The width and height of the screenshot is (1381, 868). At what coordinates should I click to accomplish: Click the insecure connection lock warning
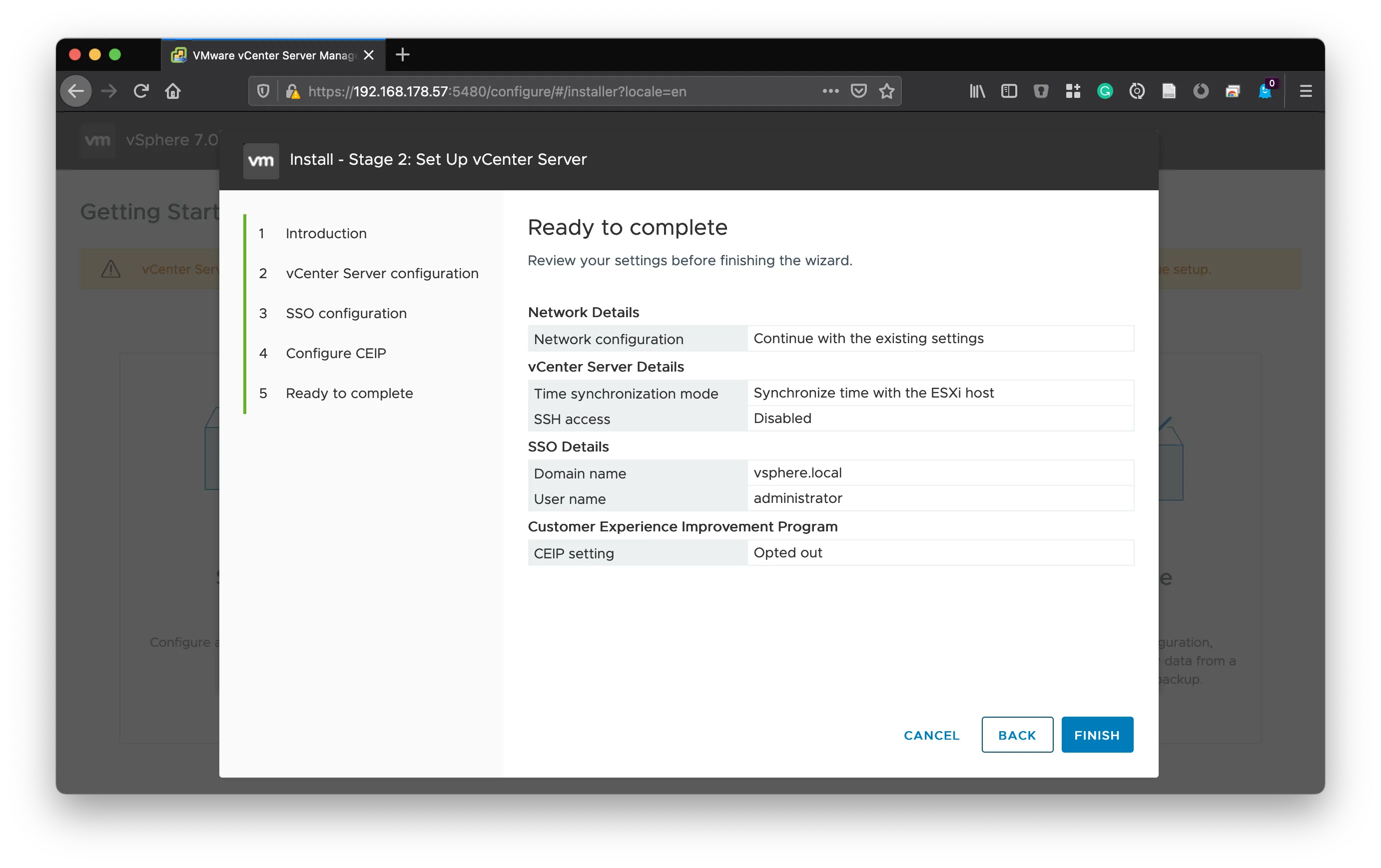(x=292, y=91)
